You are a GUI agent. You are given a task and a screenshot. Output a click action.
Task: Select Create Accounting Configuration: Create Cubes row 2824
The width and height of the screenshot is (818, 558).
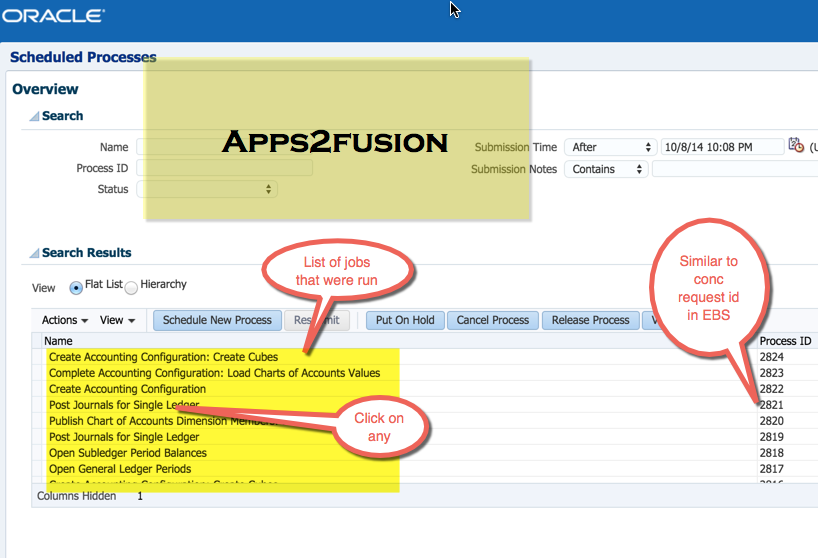point(163,357)
